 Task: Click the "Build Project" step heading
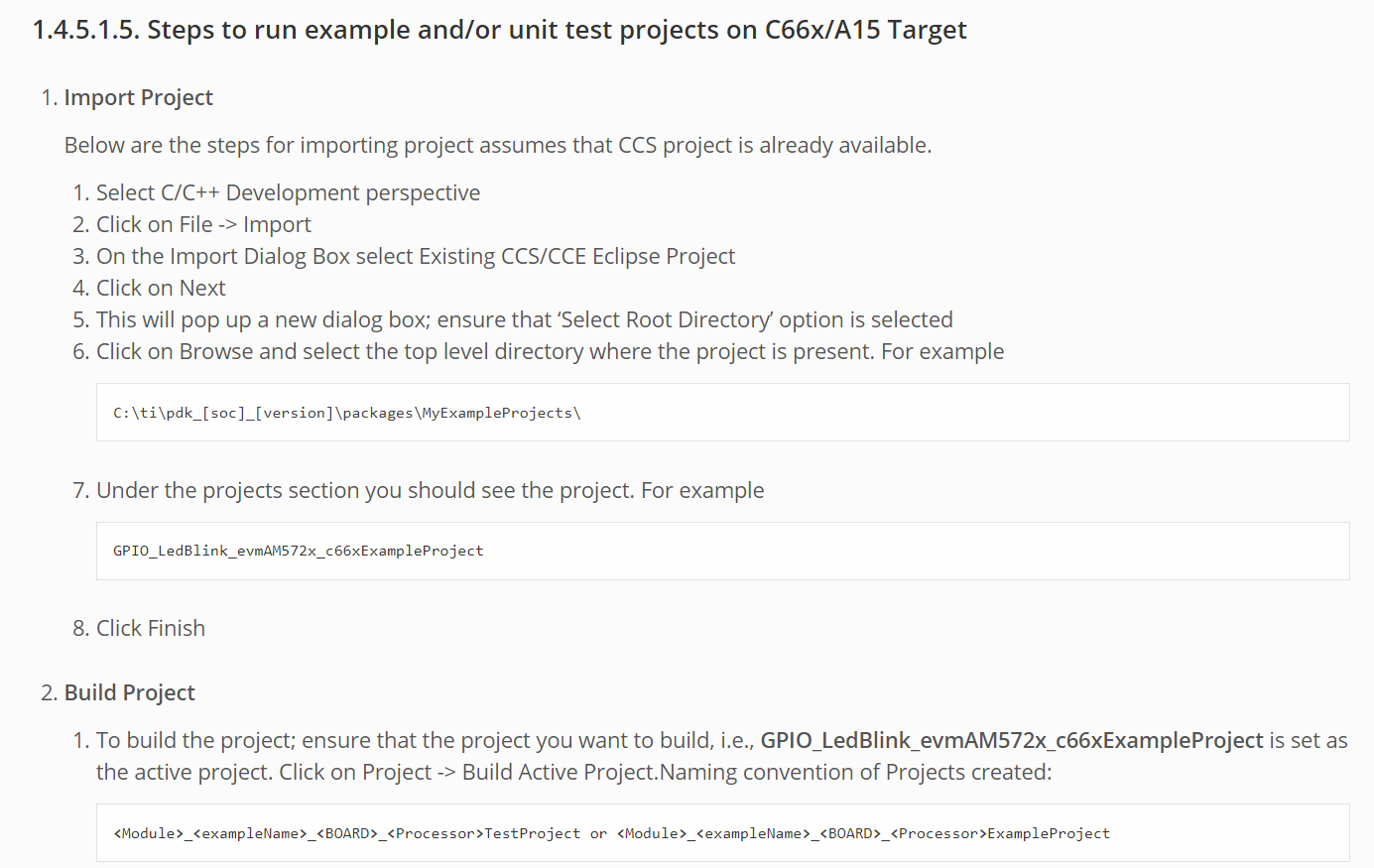129,692
